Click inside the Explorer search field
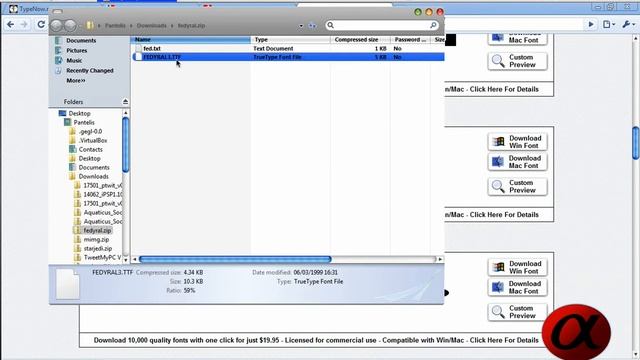 382,25
